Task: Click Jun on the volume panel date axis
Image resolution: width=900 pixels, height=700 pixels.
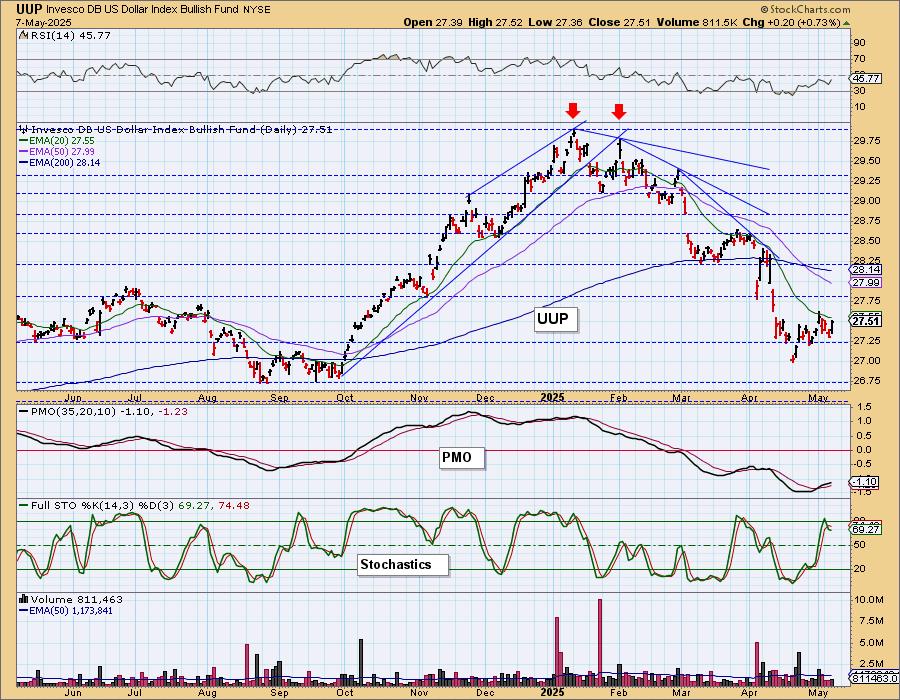Action: [x=73, y=693]
